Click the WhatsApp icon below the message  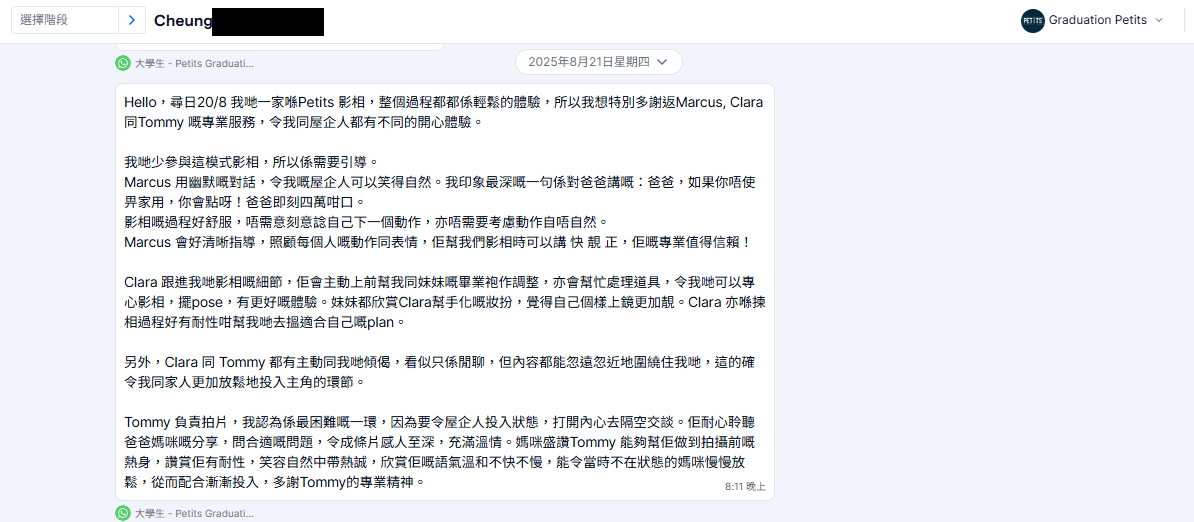click(x=123, y=513)
